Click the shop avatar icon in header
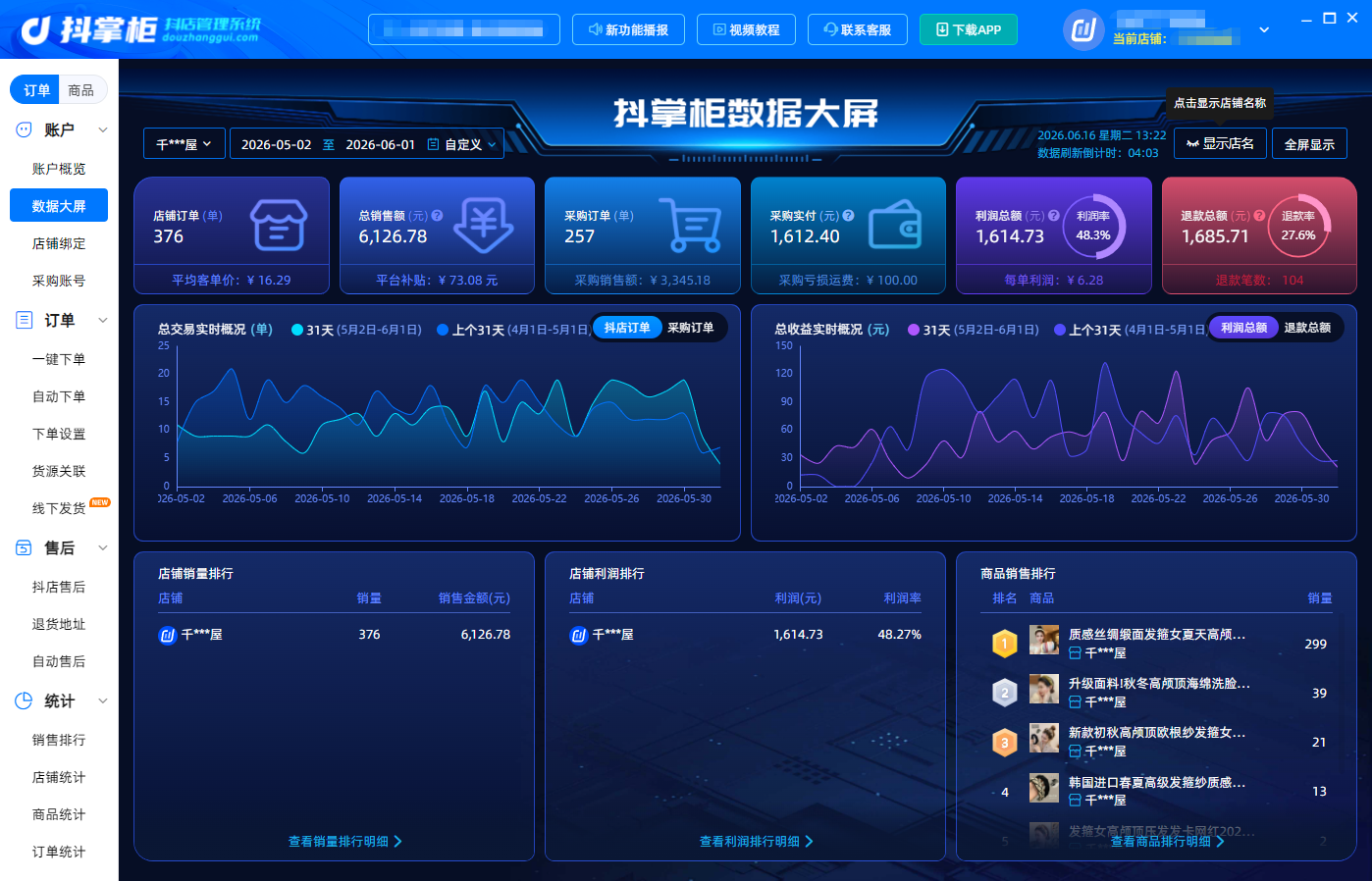The height and width of the screenshot is (881, 1372). (x=1083, y=29)
